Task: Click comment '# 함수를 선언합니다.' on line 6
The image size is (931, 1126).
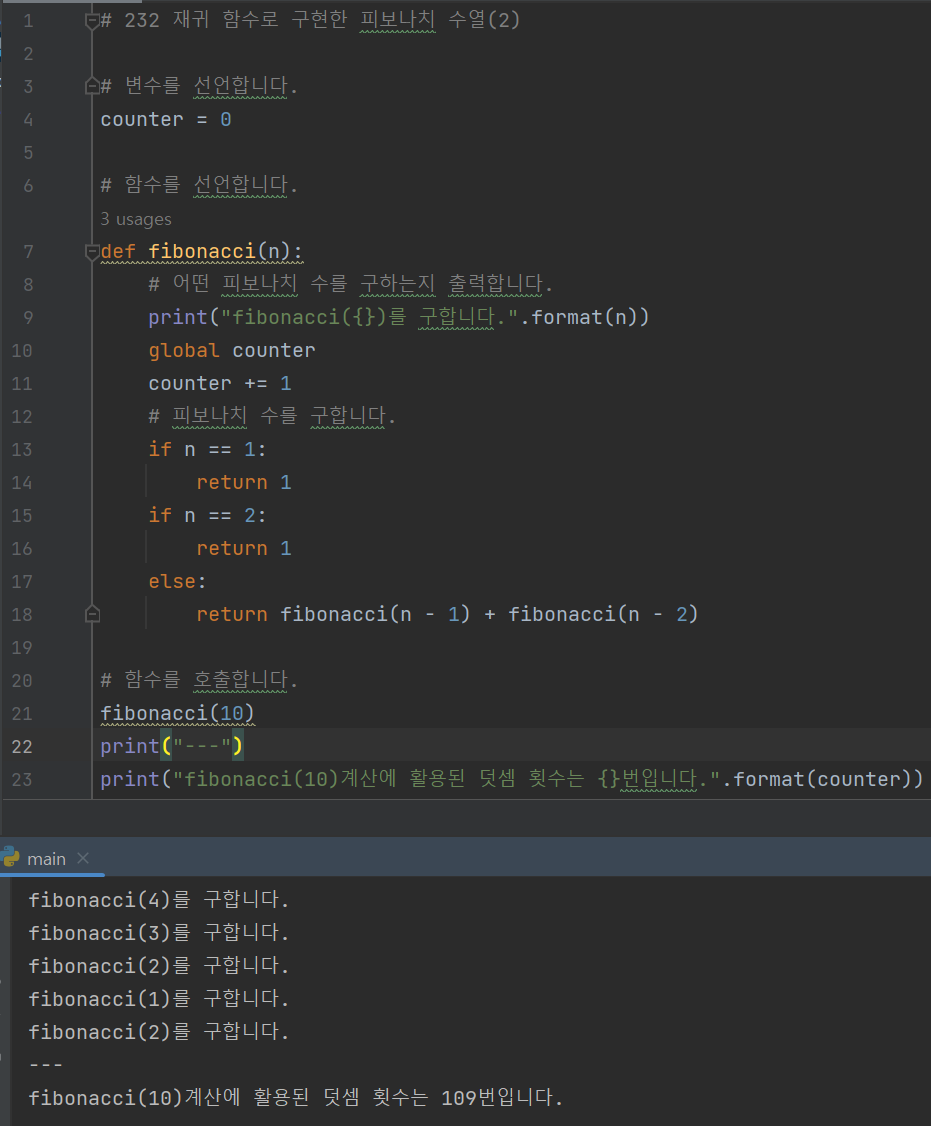Action: coord(199,185)
